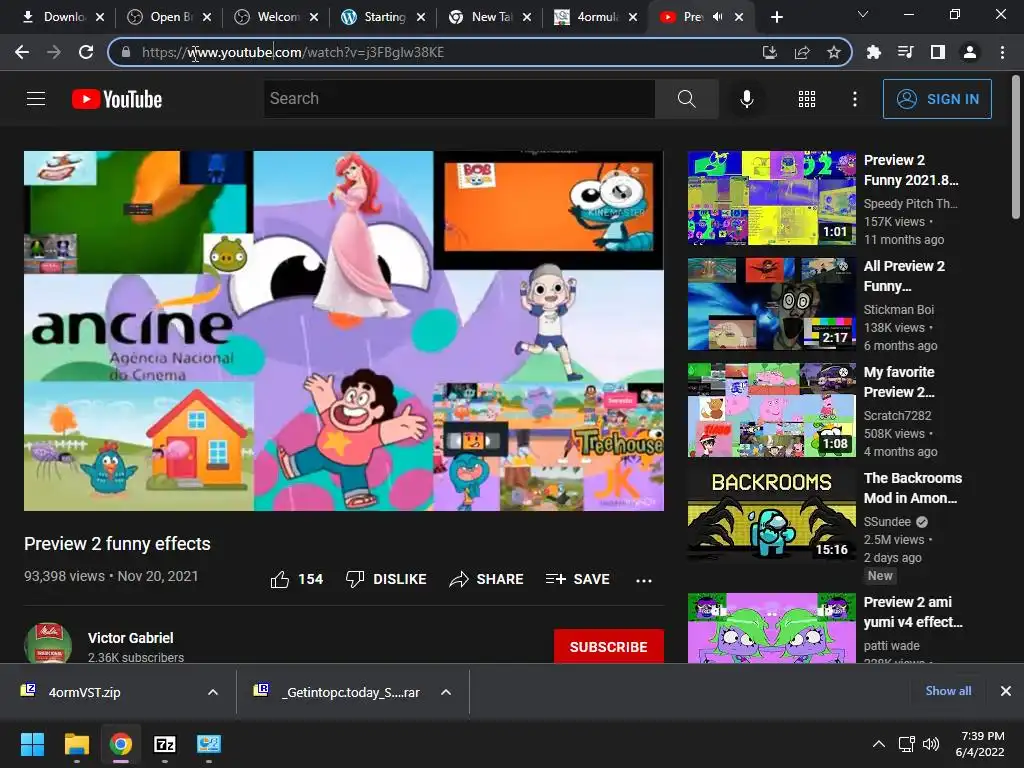Reload the YouTube page

[86, 52]
